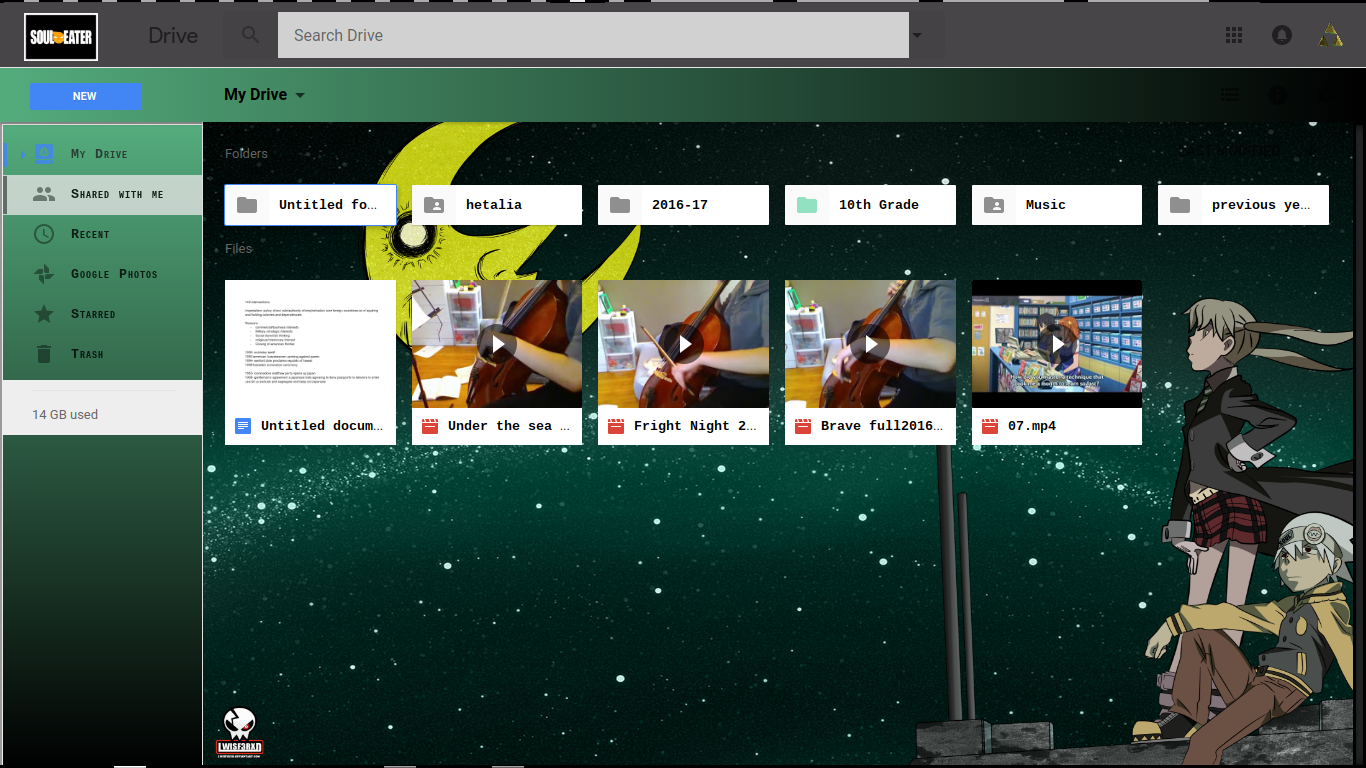Select the Brave full2016 file name
Screen dimensions: 1366x768
pos(883,426)
